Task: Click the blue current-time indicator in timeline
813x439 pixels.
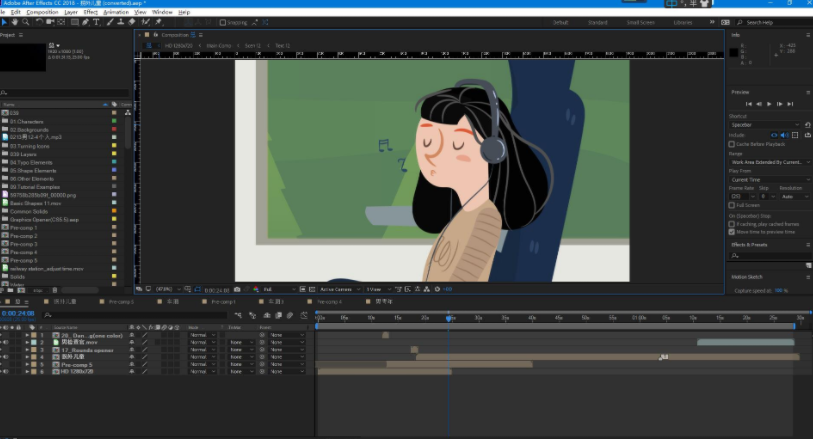Action: (x=448, y=318)
